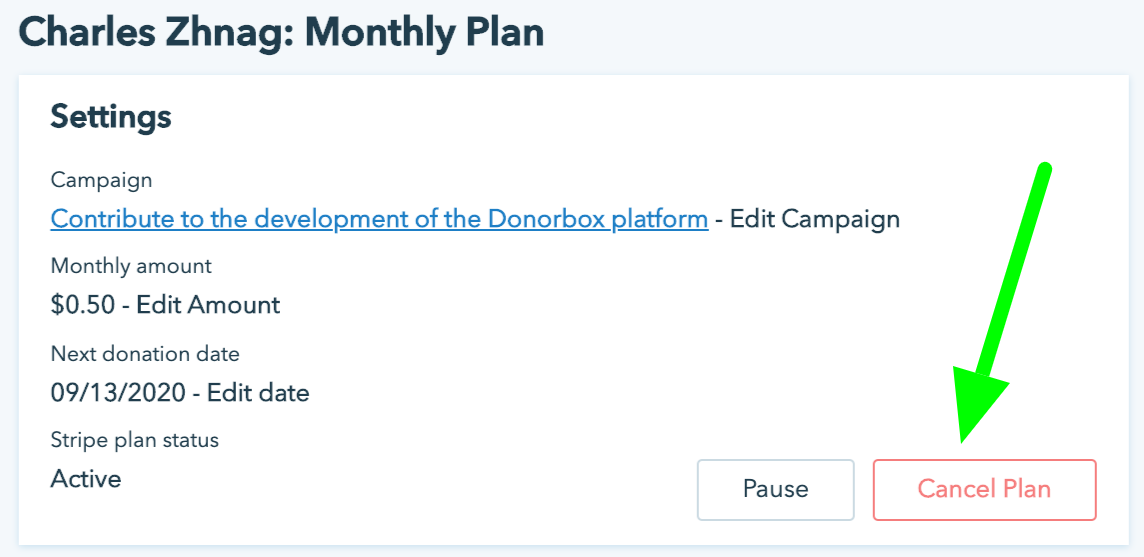The image size is (1144, 557).
Task: Click Edit date beside 09/13/2020
Action: (258, 393)
